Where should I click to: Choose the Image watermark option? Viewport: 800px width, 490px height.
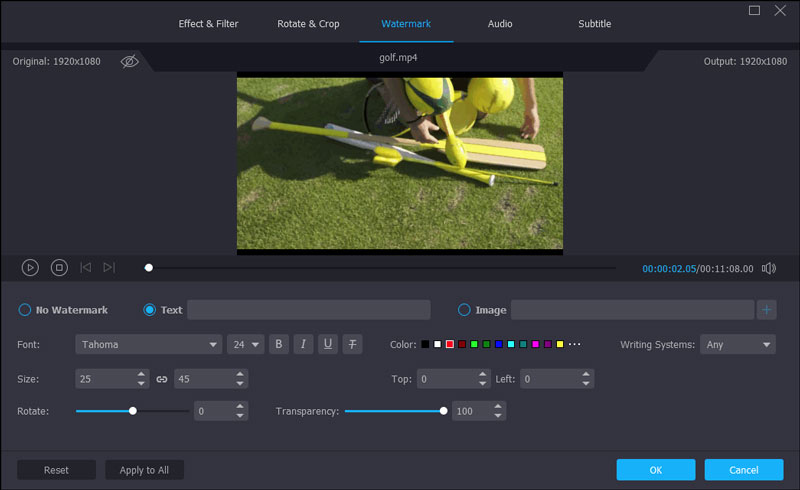click(x=464, y=310)
